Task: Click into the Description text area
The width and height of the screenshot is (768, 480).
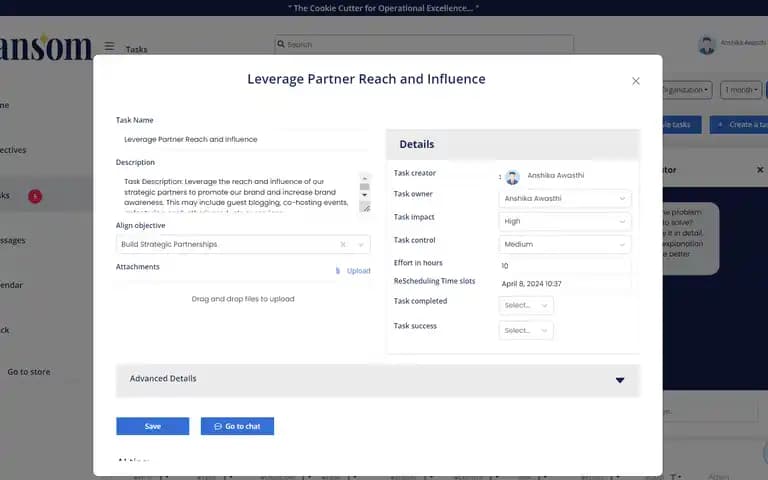Action: (x=237, y=192)
